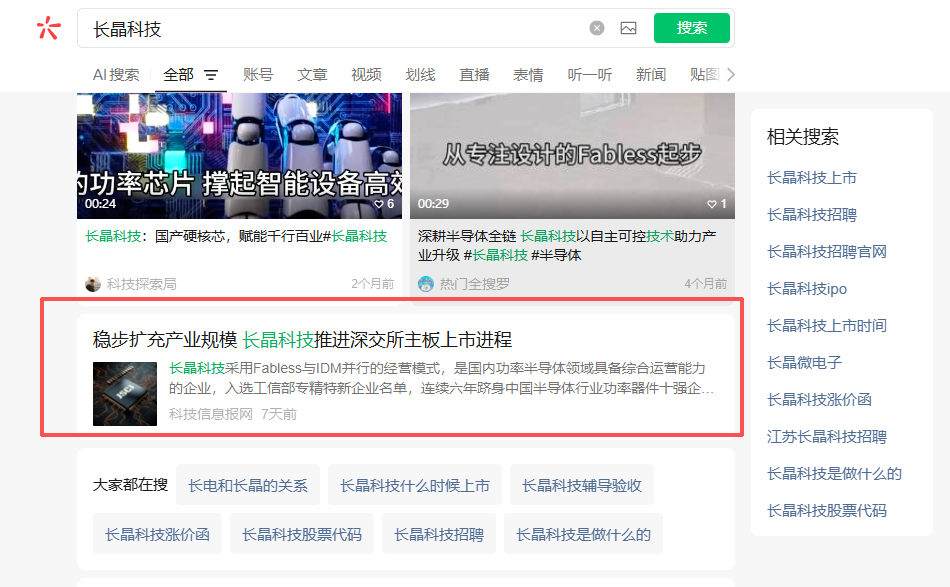Open related search 长晶科技上市
Screen dimensions: 950x587
pos(811,177)
